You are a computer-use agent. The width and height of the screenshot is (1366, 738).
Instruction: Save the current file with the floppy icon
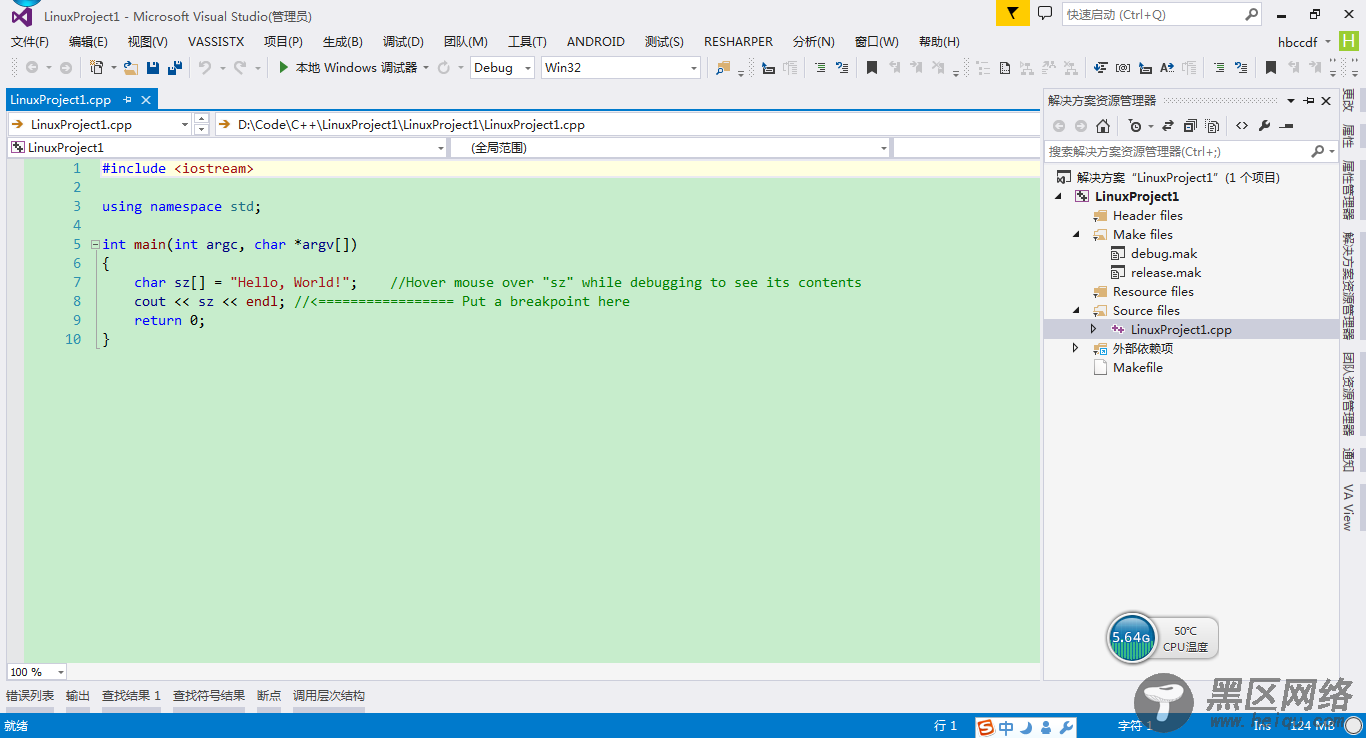click(153, 67)
